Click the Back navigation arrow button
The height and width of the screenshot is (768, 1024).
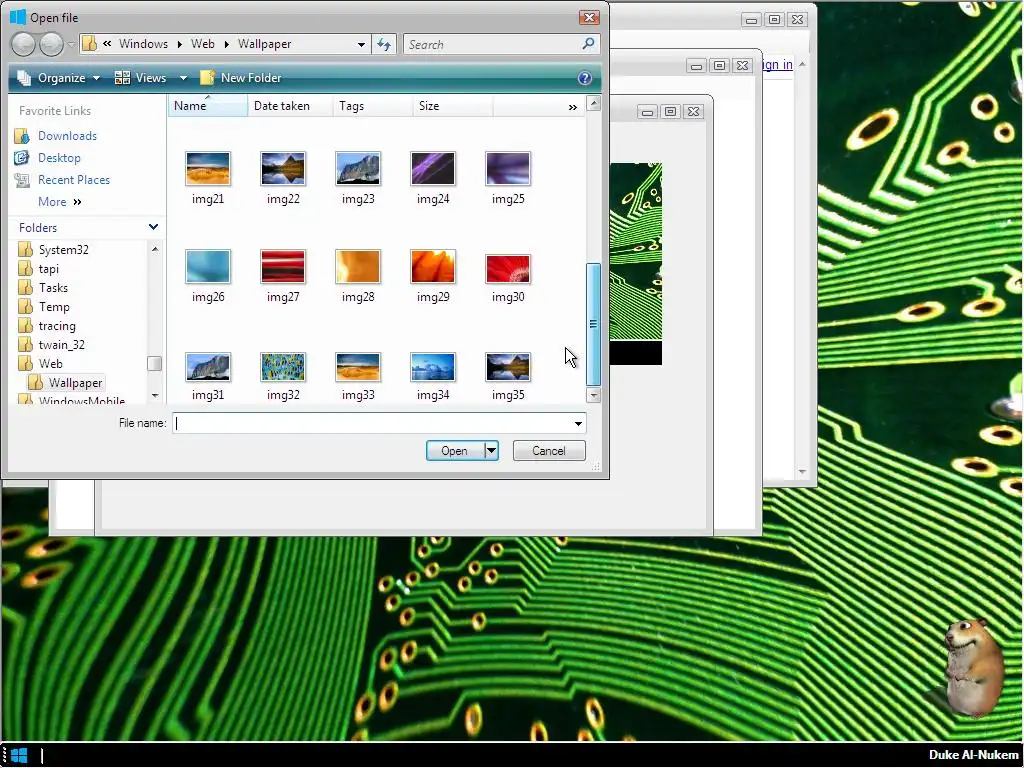coord(23,44)
